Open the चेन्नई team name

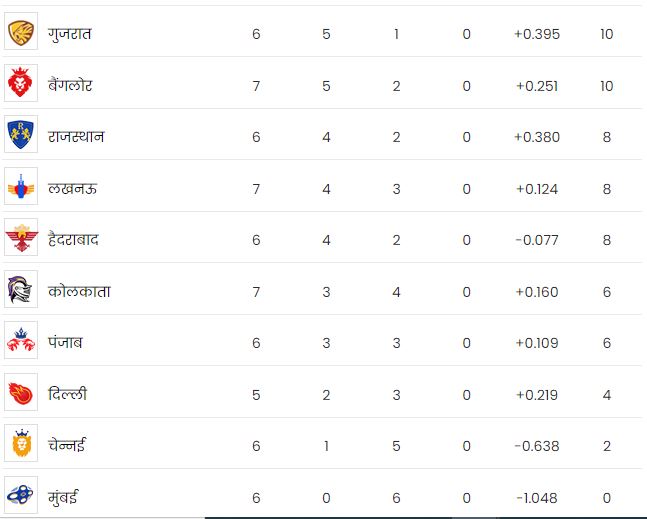pos(67,445)
